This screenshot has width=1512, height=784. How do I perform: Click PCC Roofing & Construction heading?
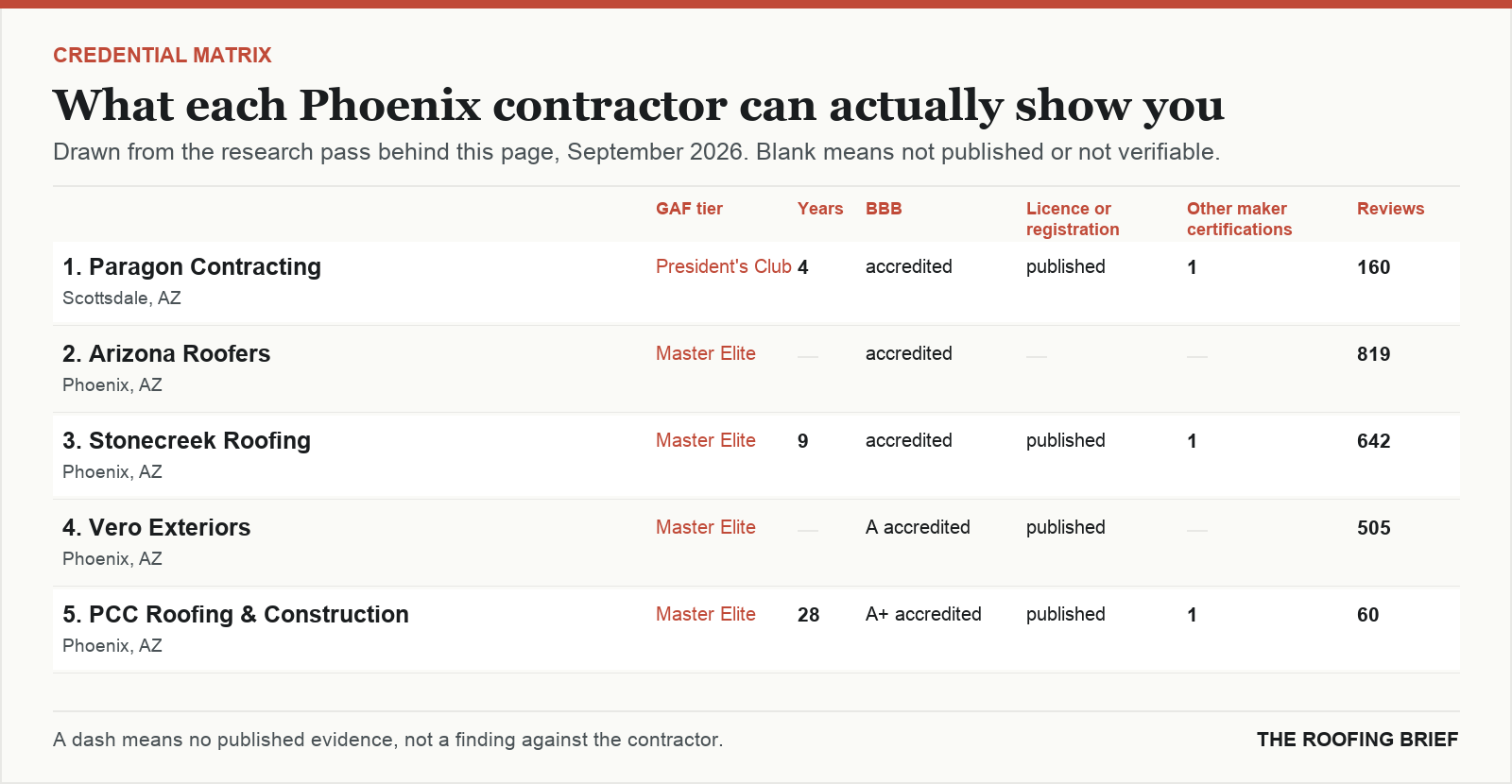coord(235,615)
